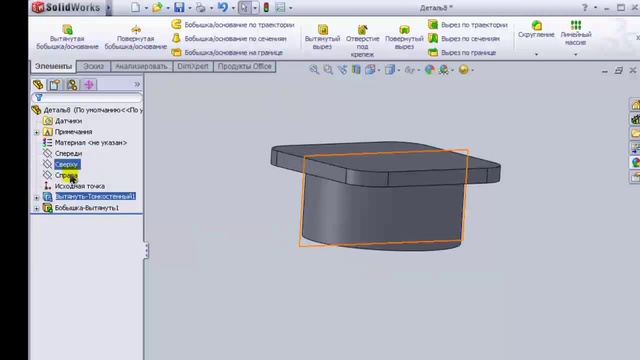Click Повернутый вырез tool

click(404, 37)
